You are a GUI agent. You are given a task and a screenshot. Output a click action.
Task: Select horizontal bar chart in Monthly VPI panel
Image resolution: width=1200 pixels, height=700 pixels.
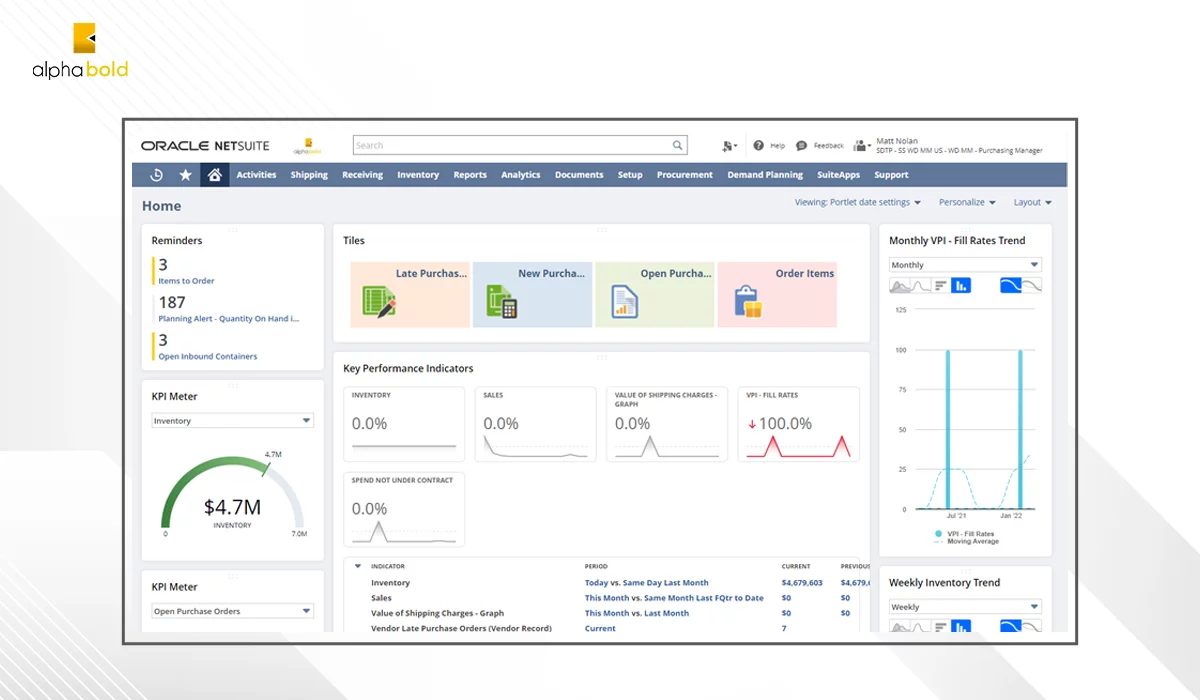pyautogui.click(x=940, y=285)
